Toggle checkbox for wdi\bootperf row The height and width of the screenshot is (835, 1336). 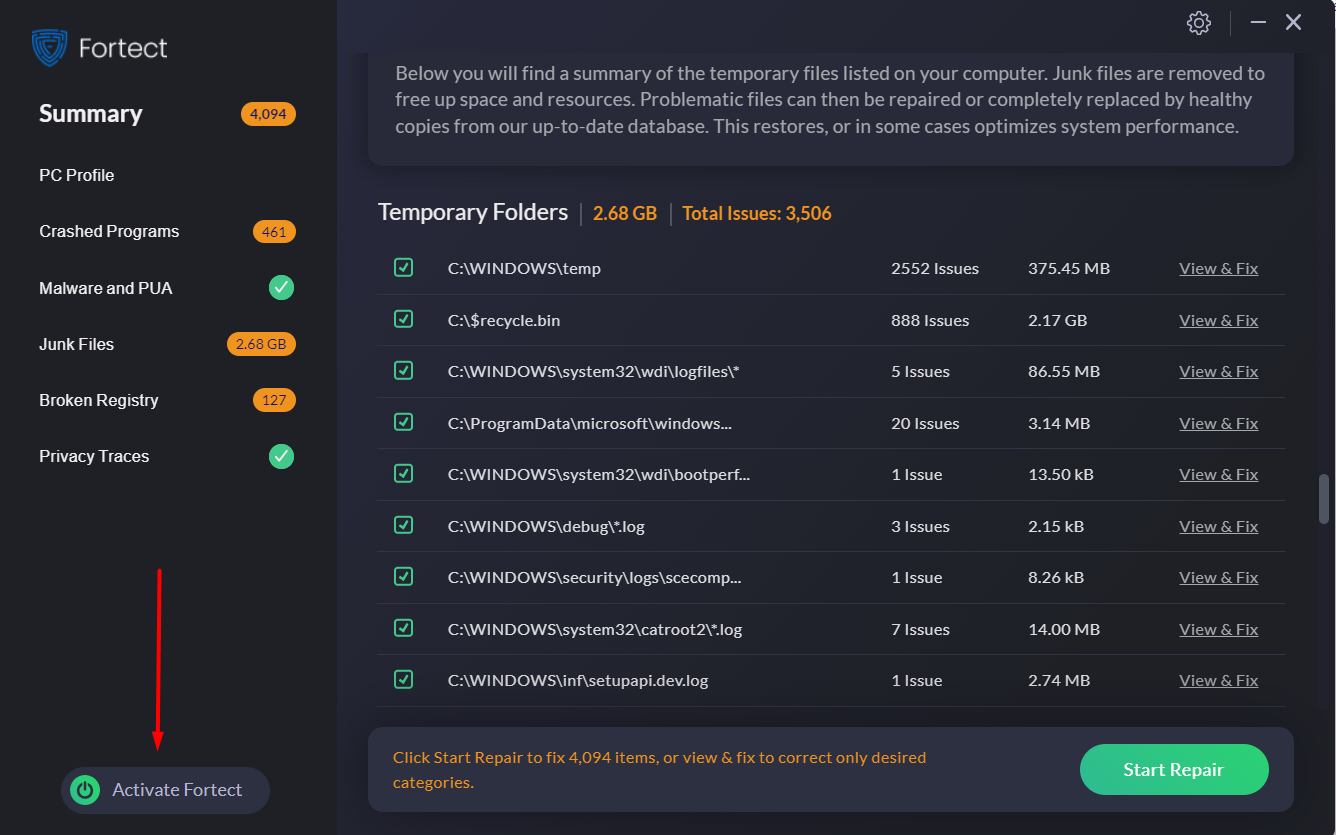(x=403, y=473)
